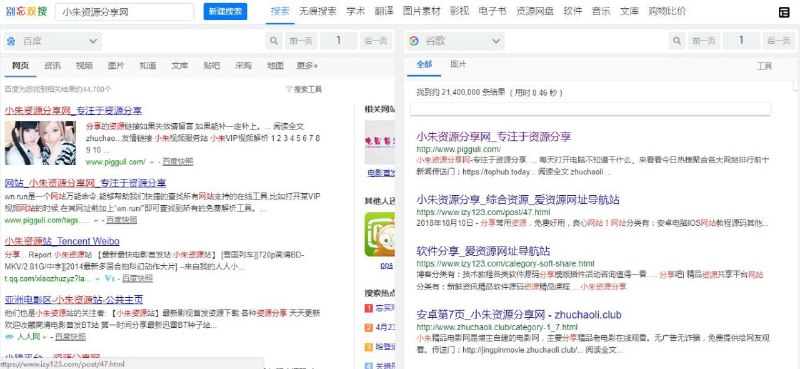Open 资源网盘 tab
800x369 pixels.
(535, 11)
